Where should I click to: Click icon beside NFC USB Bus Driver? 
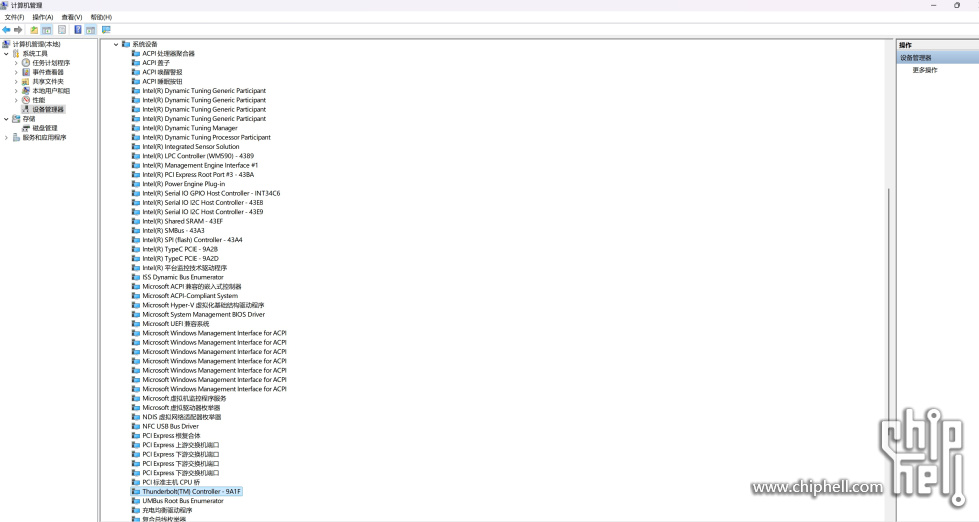point(135,426)
